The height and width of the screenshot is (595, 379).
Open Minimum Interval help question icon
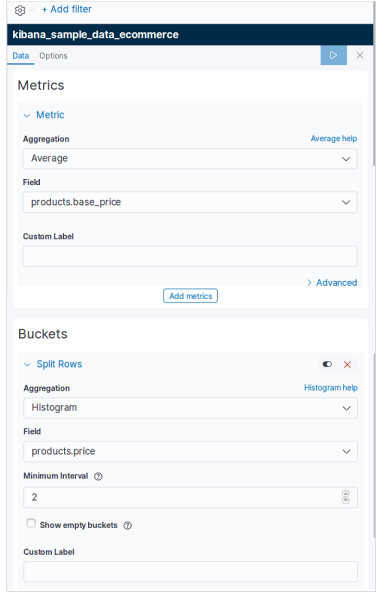[x=98, y=476]
